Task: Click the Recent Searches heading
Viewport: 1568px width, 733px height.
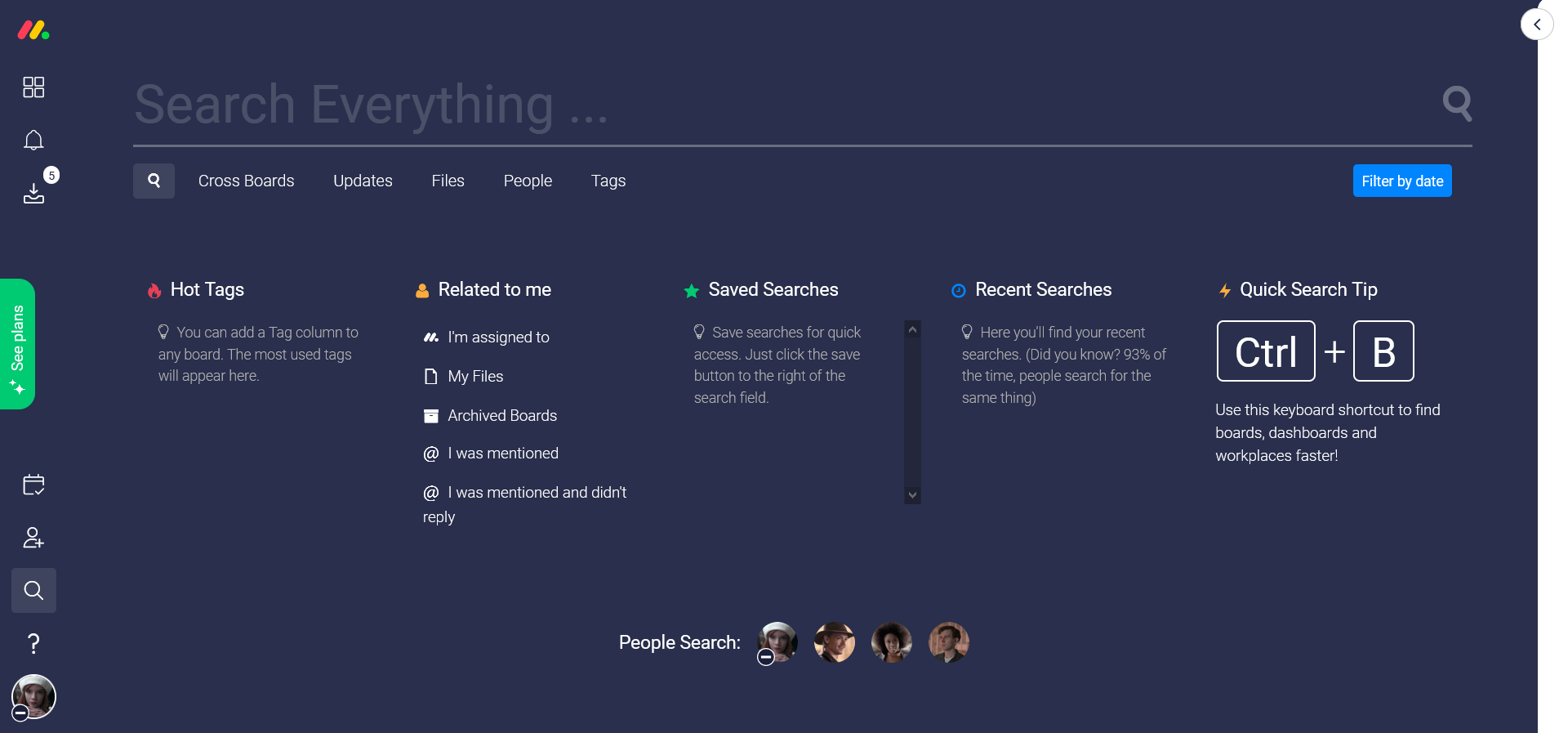Action: pyautogui.click(x=1043, y=289)
